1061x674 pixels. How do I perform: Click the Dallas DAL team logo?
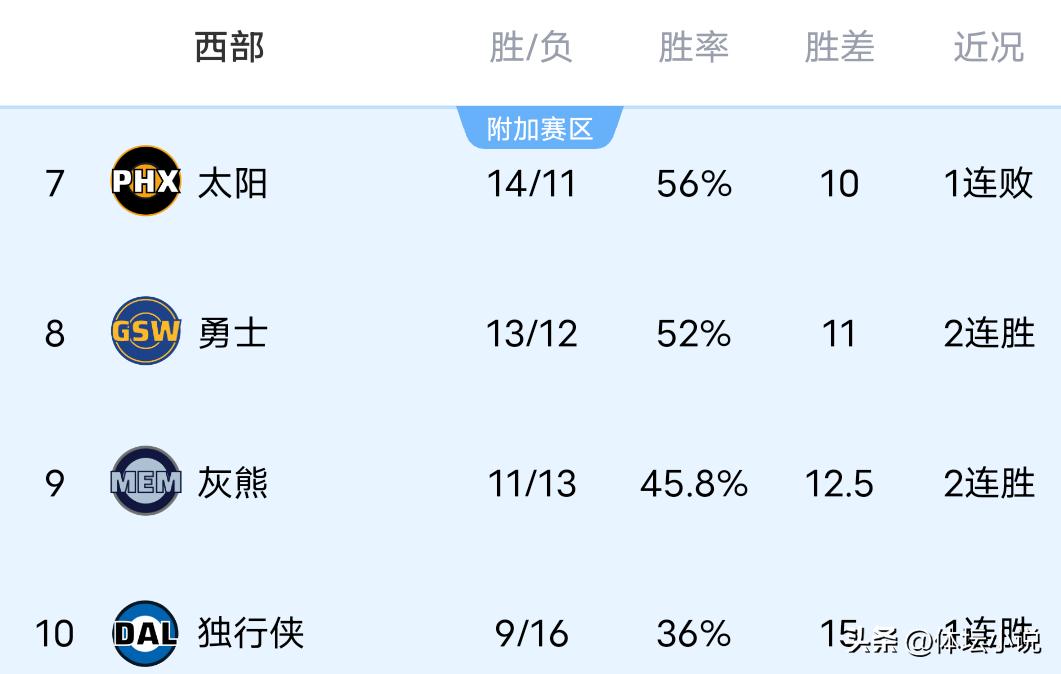(x=146, y=632)
